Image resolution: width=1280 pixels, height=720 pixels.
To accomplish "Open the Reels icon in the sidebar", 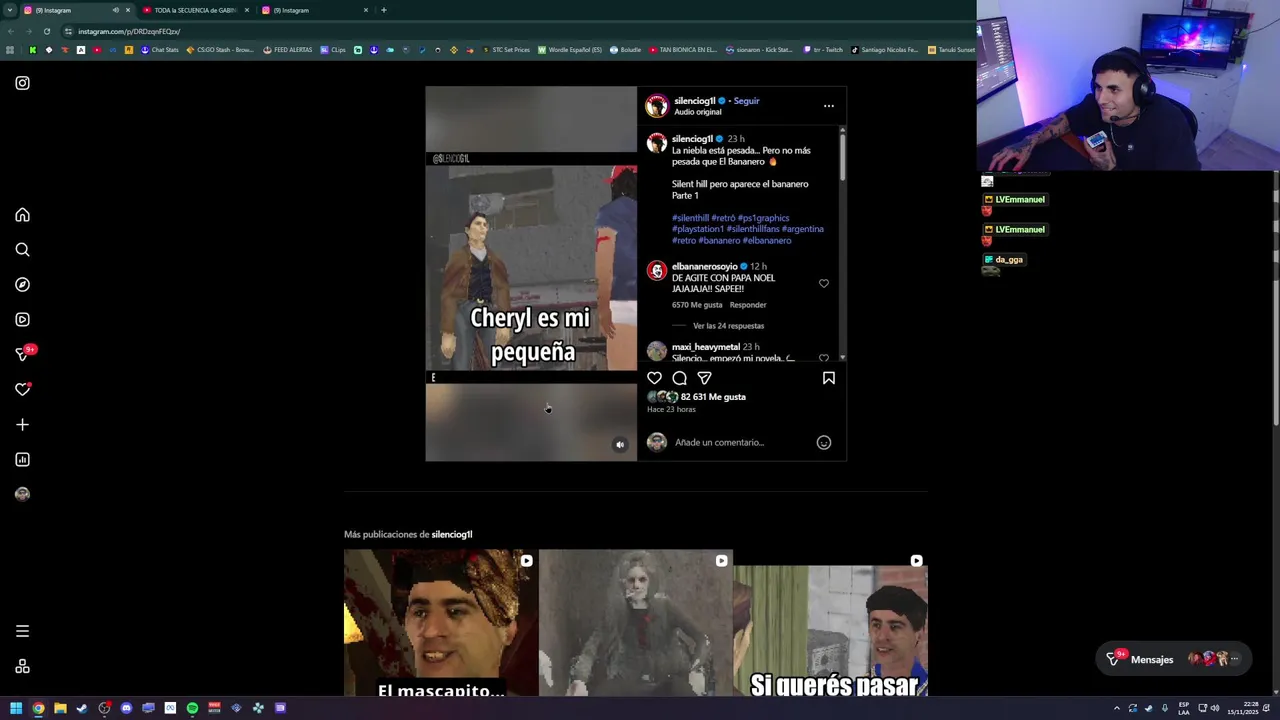I will tap(22, 320).
